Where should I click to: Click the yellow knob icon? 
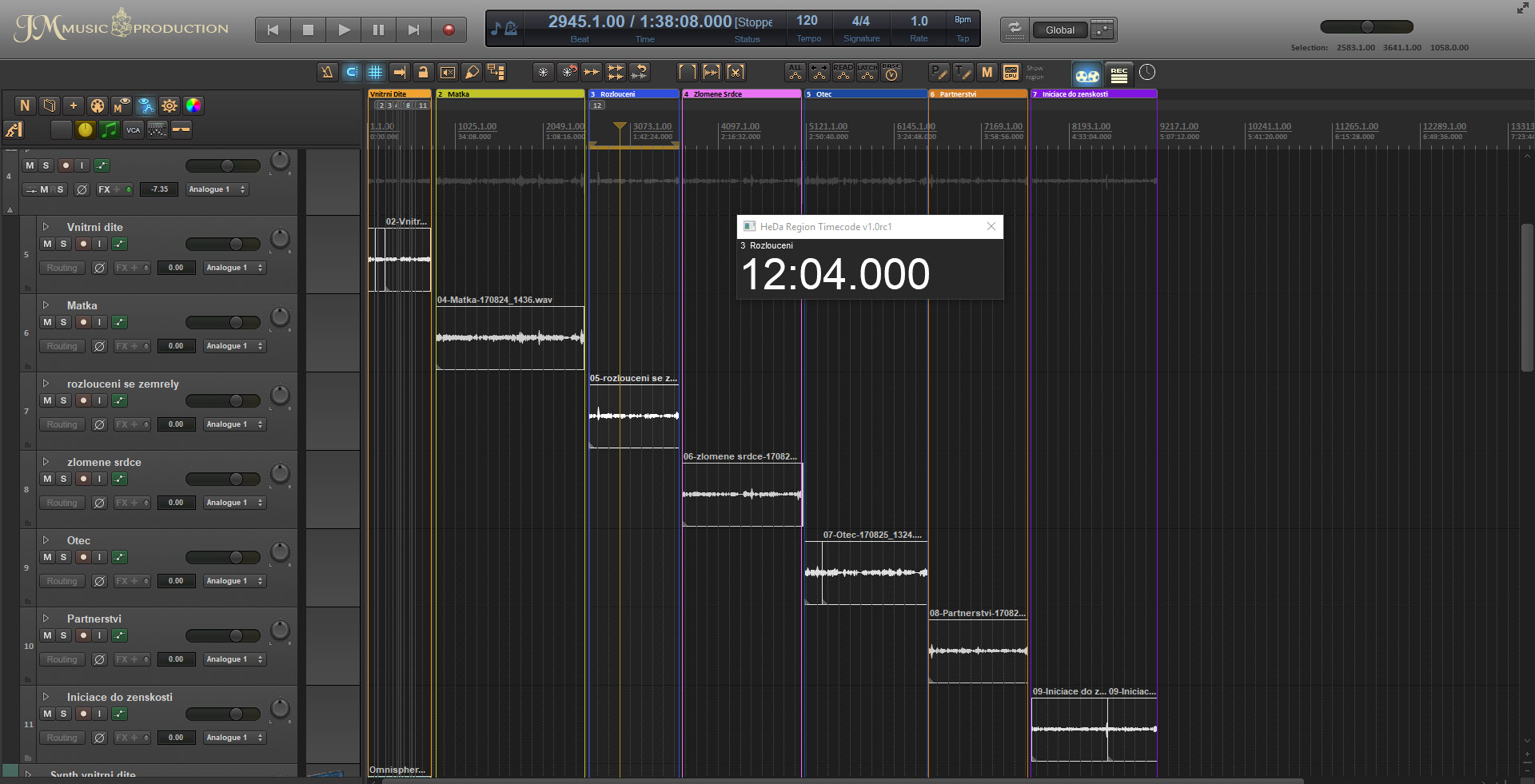(86, 129)
